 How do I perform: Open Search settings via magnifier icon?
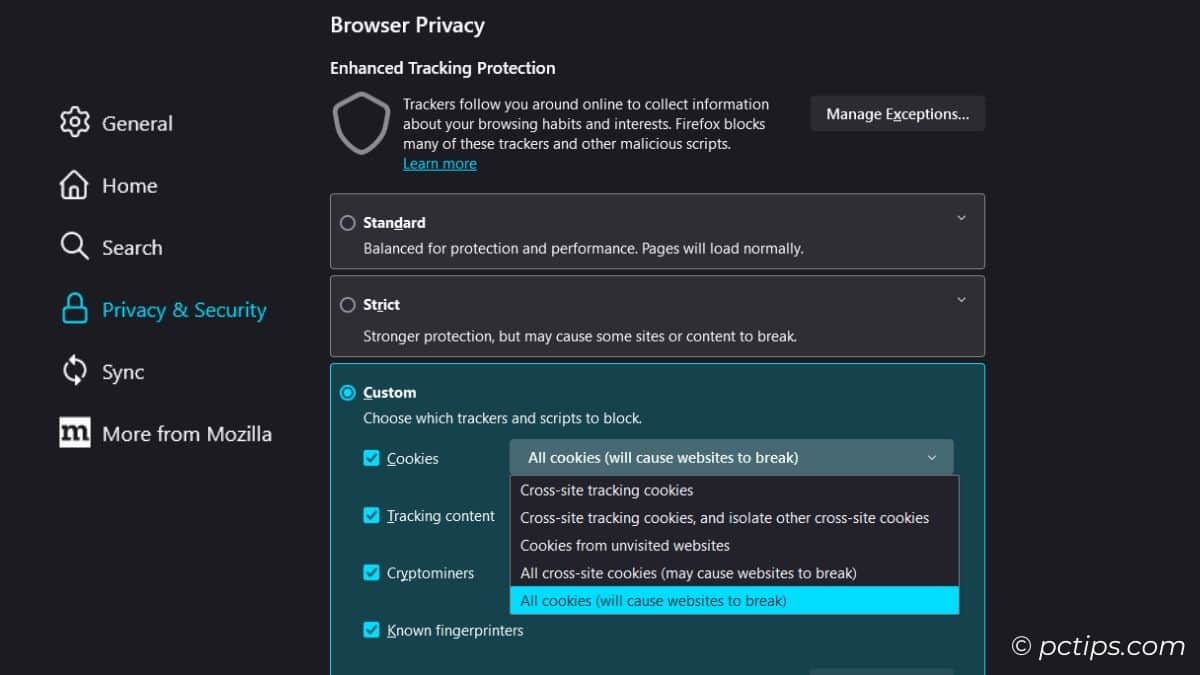coord(74,247)
